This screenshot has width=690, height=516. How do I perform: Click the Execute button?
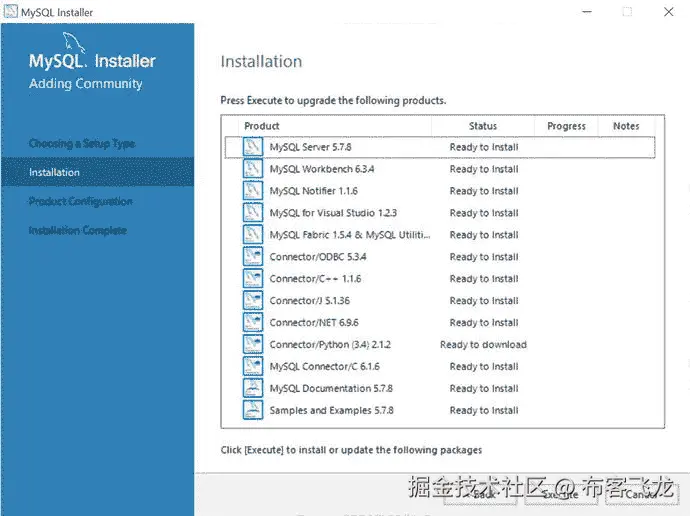pyautogui.click(x=561, y=494)
